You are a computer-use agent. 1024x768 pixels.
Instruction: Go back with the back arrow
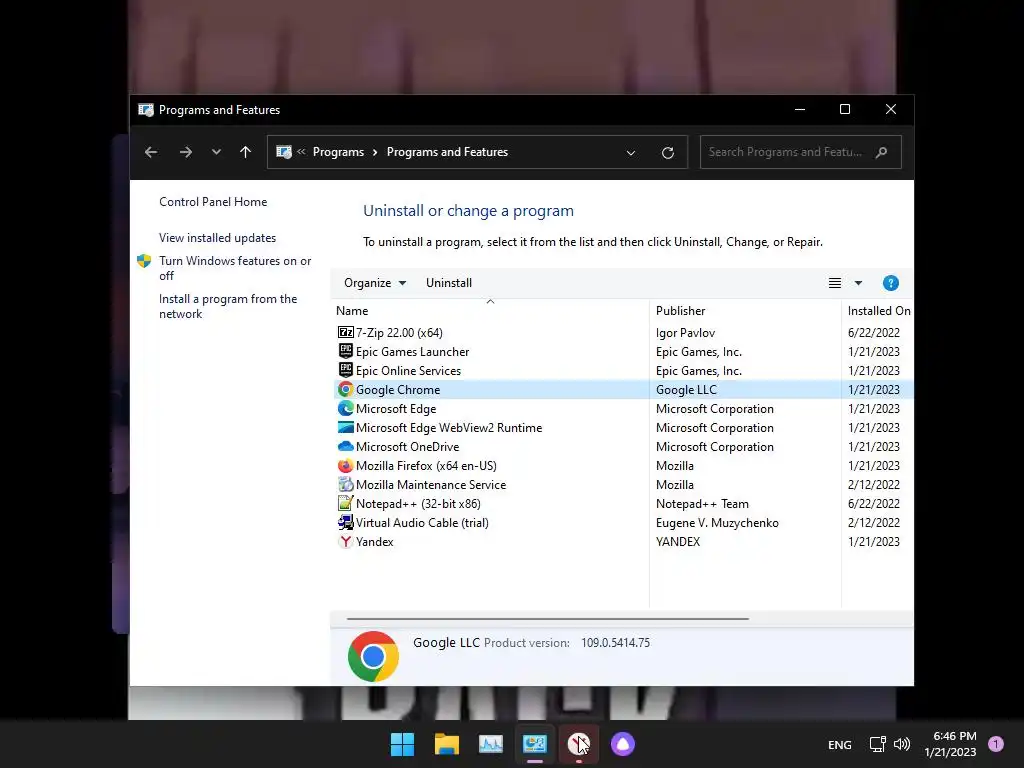coord(151,152)
